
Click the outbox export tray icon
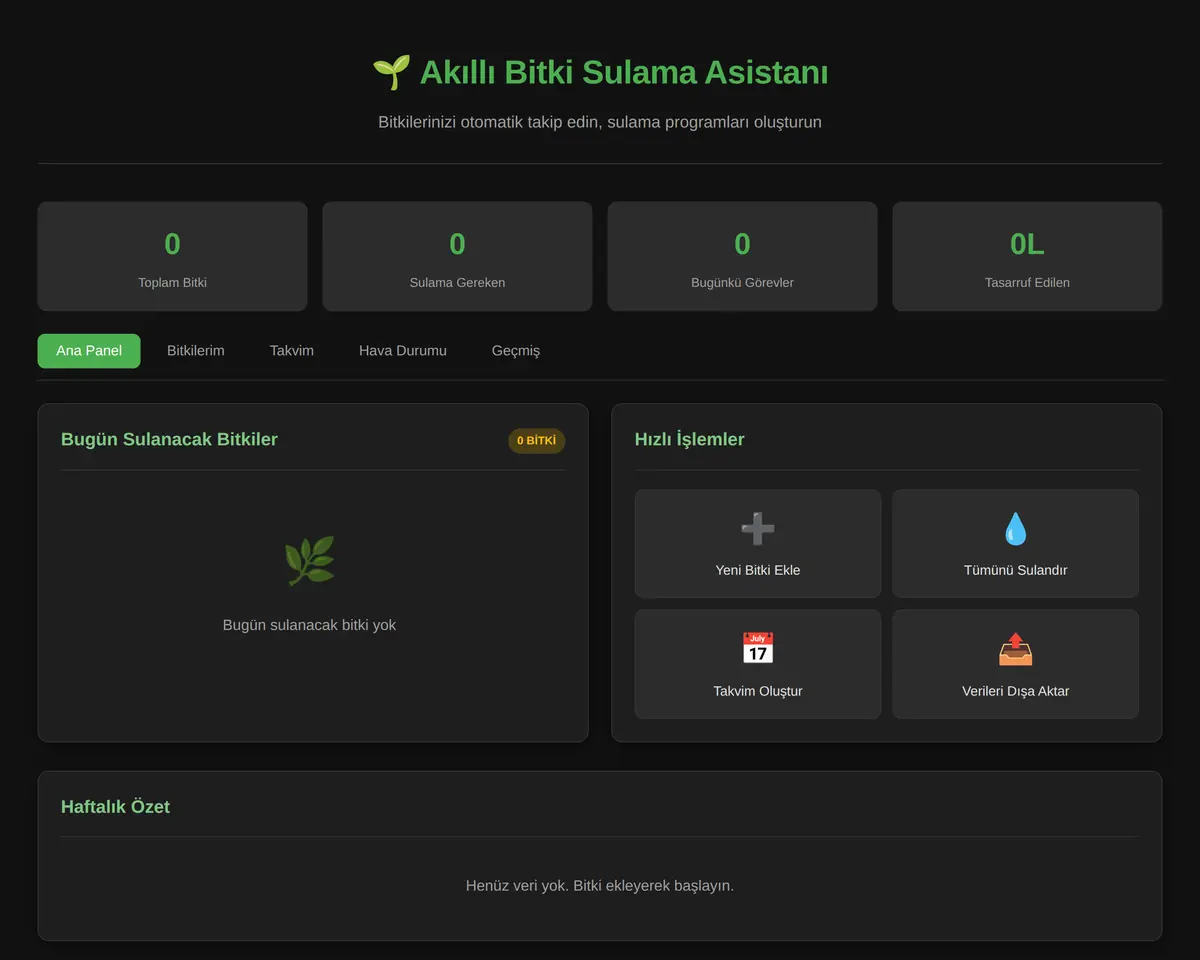[x=1015, y=649]
